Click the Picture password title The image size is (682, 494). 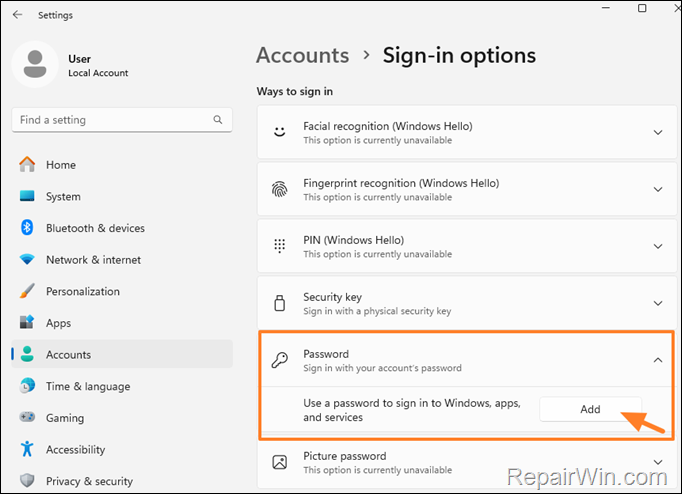pyautogui.click(x=344, y=456)
